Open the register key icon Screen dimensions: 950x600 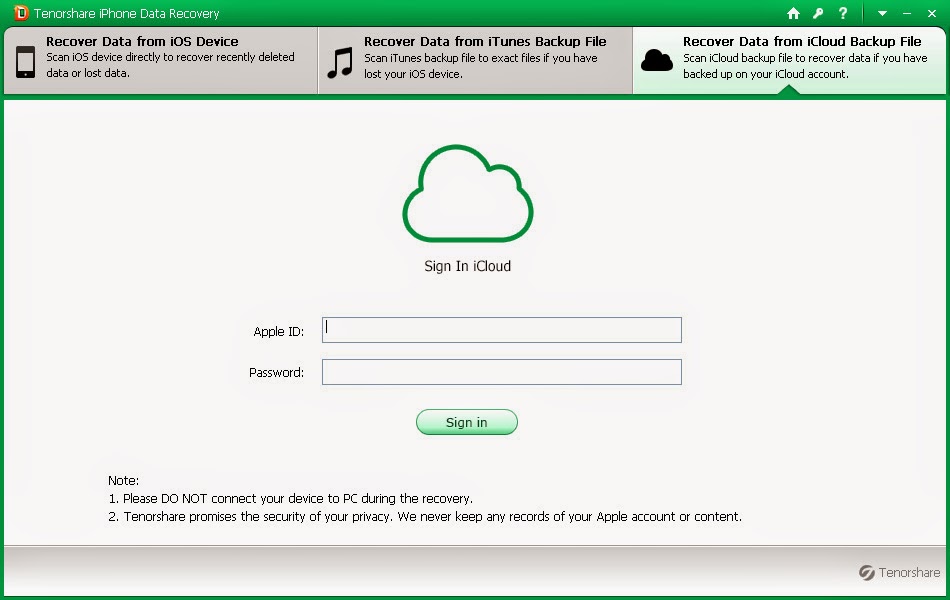(818, 13)
